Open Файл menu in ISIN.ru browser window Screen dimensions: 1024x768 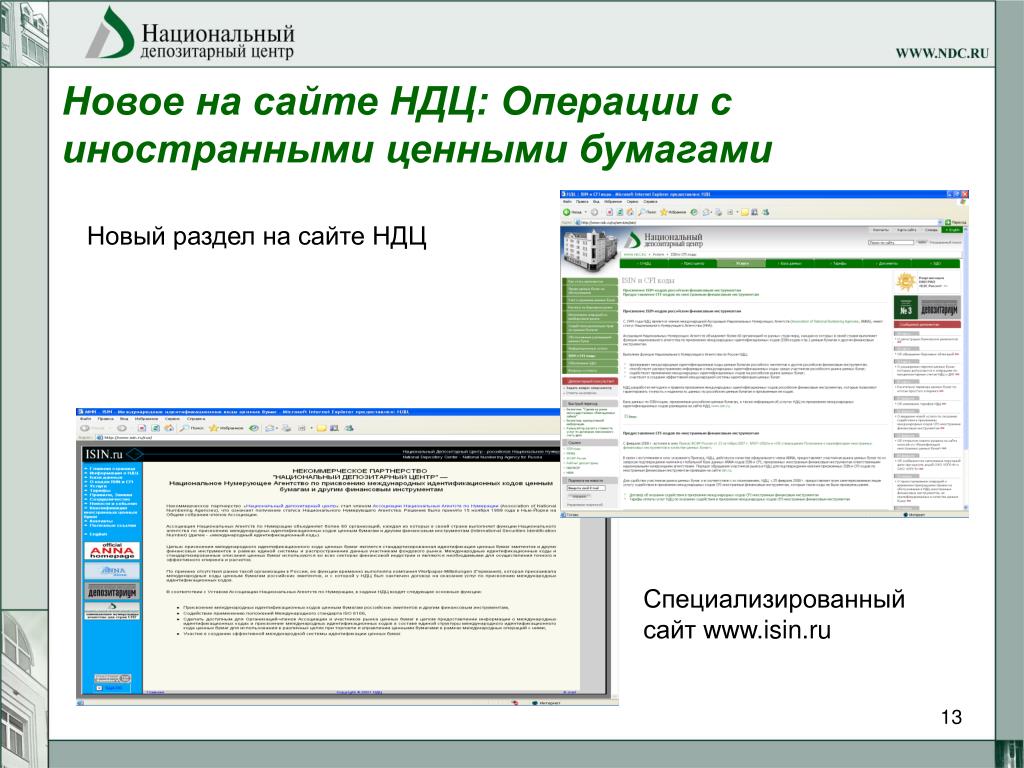(x=86, y=419)
